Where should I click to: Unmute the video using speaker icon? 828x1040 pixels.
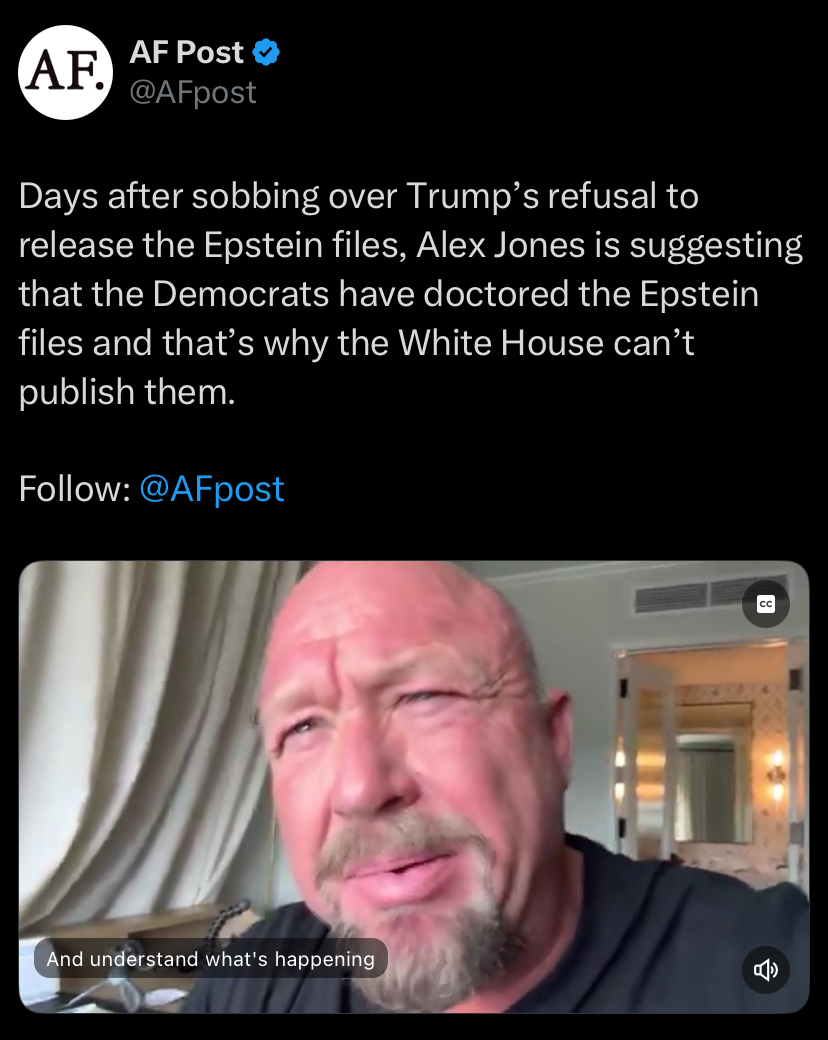point(766,970)
